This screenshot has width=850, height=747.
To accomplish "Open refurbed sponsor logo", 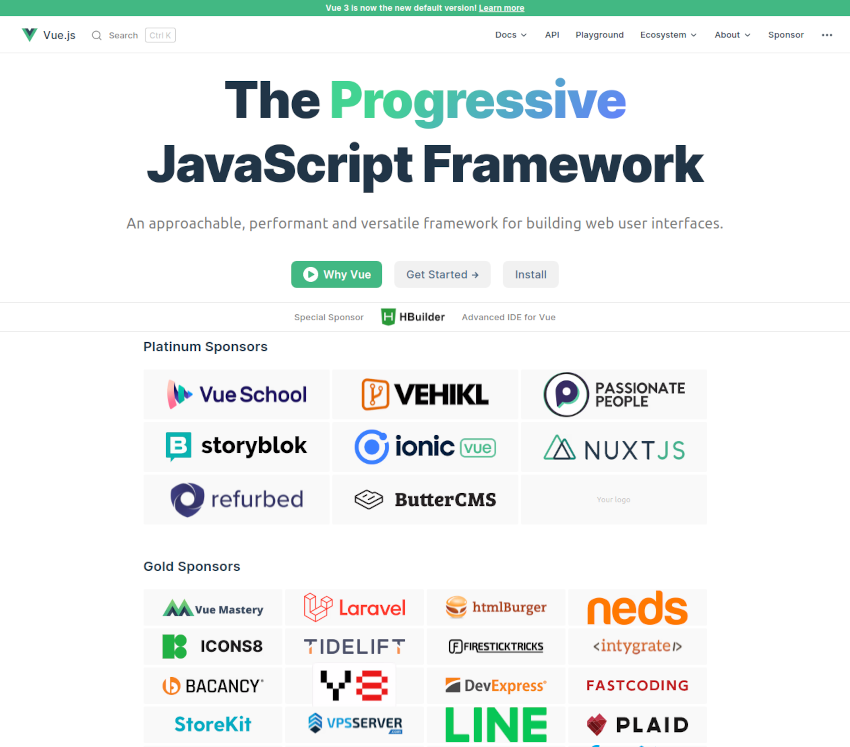I will click(x=236, y=499).
